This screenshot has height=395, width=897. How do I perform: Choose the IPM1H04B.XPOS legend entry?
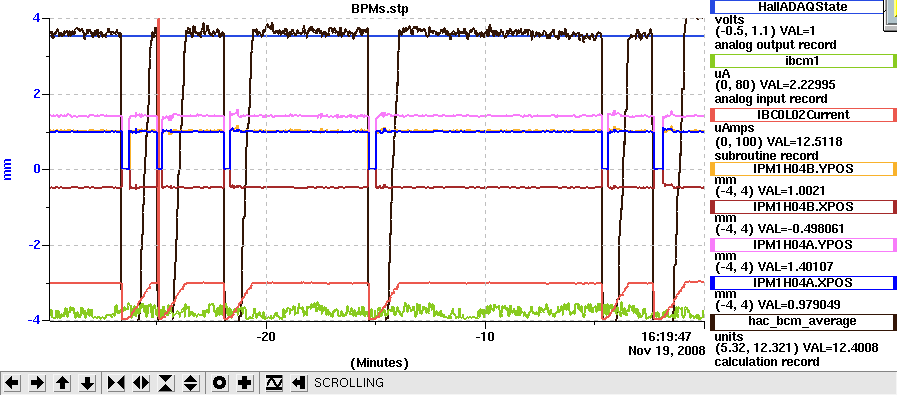pyautogui.click(x=803, y=206)
